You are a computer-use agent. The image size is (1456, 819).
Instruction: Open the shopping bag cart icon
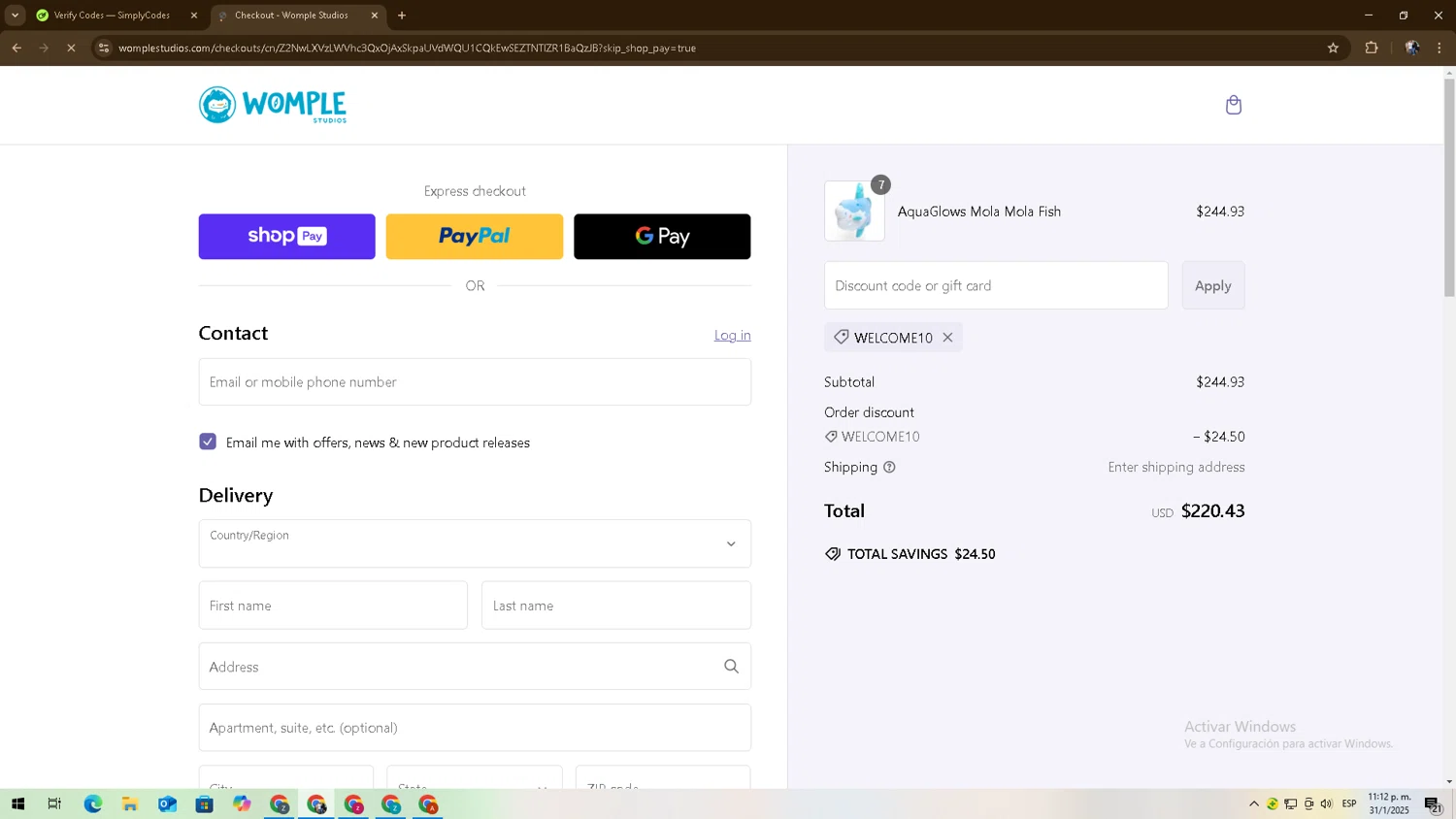(x=1233, y=105)
